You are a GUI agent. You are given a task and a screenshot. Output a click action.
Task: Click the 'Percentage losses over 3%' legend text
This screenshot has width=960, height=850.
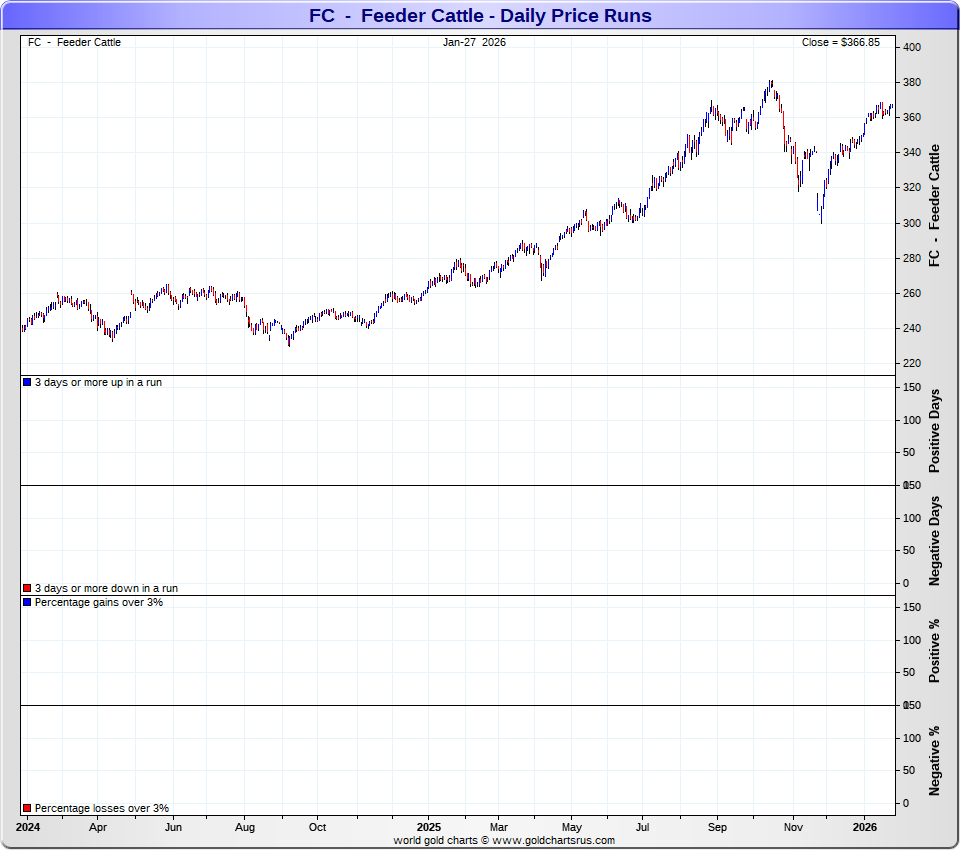click(x=102, y=808)
